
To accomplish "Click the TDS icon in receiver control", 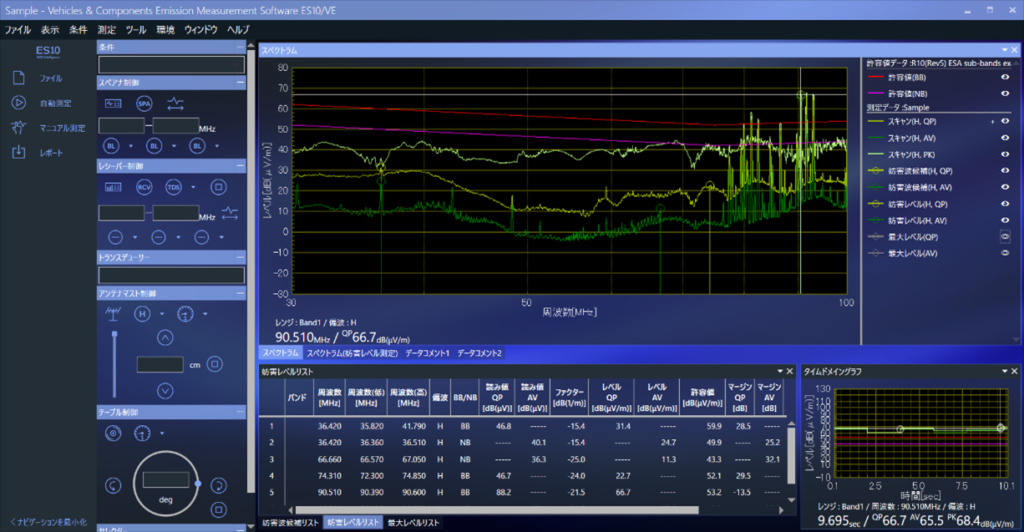I will [173, 186].
